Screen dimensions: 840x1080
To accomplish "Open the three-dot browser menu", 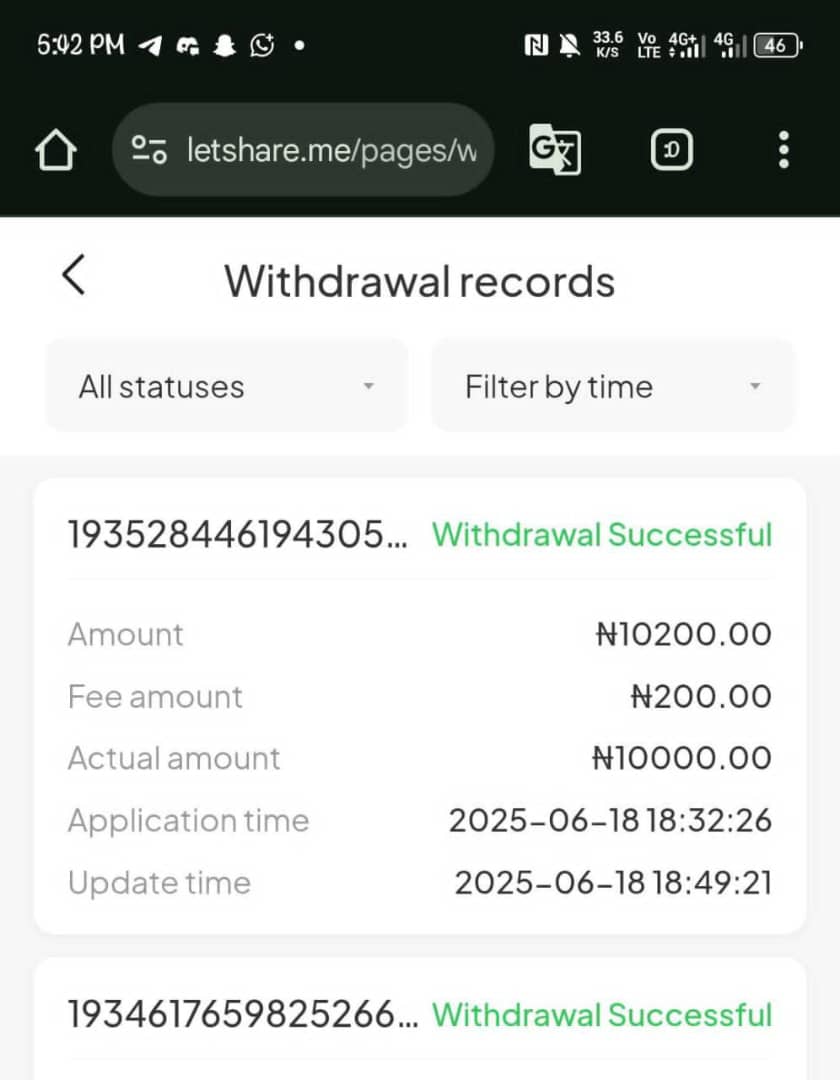I will [783, 150].
